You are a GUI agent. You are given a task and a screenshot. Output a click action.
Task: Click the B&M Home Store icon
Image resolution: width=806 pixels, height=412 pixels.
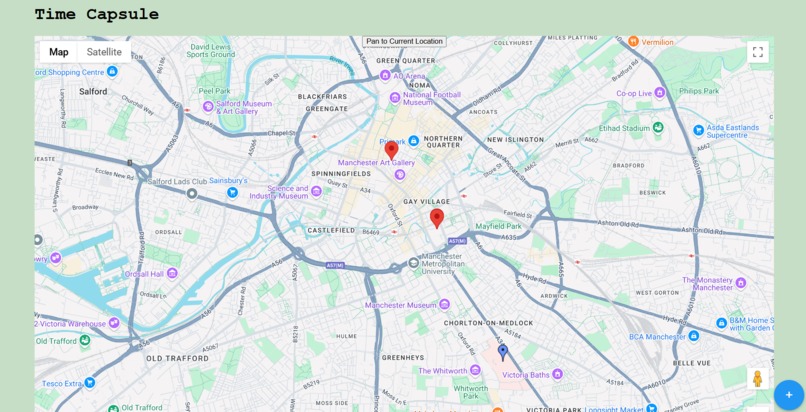pos(722,323)
